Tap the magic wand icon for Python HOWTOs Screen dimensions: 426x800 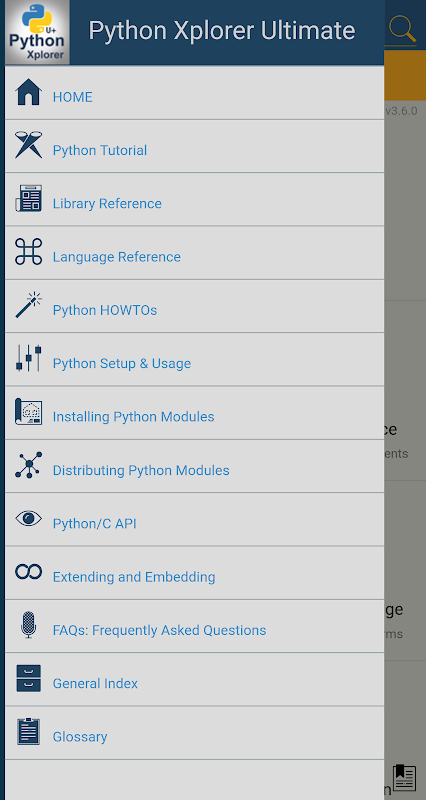click(x=29, y=305)
